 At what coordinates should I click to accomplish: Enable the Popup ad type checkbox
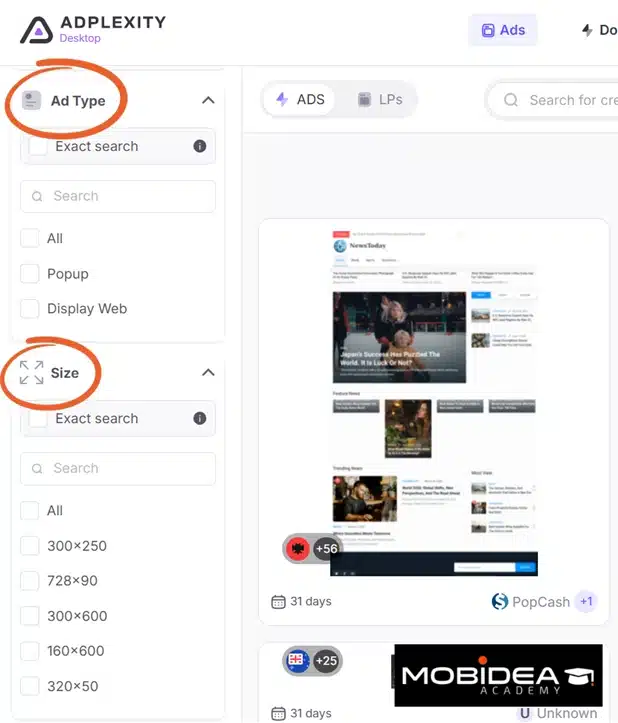click(30, 273)
